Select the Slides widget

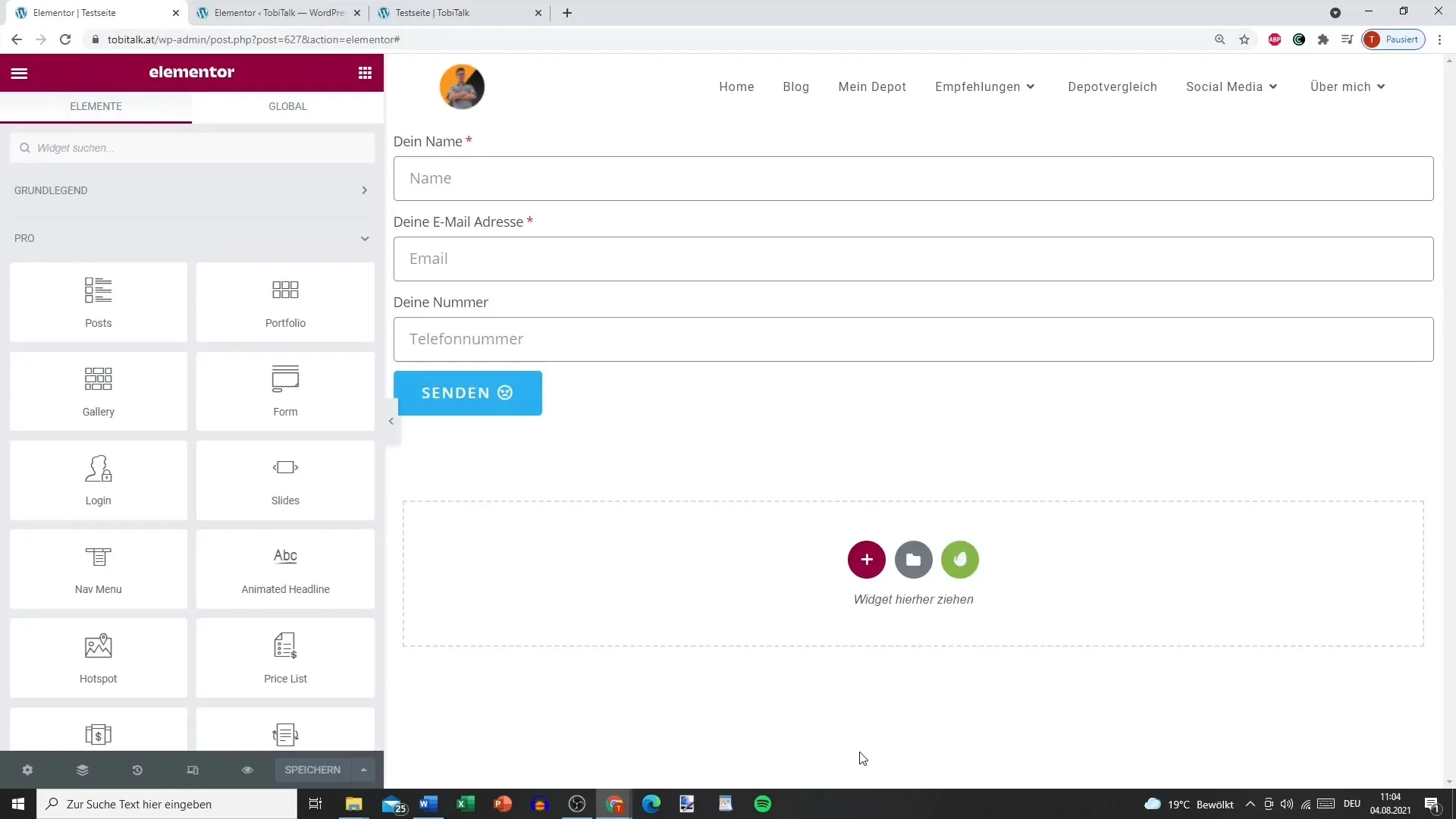pos(285,479)
